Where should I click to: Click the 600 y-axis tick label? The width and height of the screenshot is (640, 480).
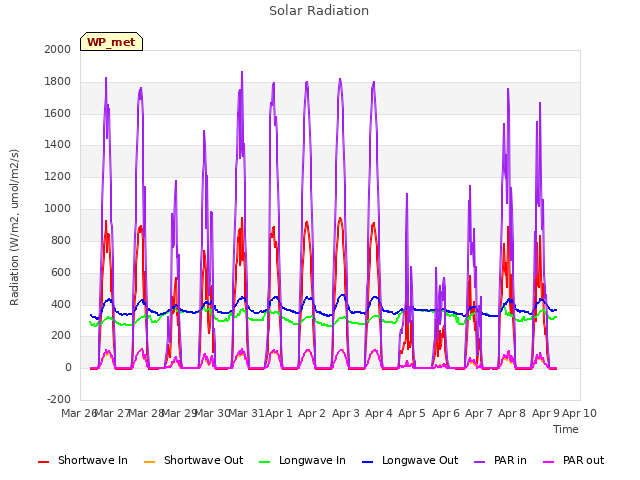pyautogui.click(x=61, y=272)
